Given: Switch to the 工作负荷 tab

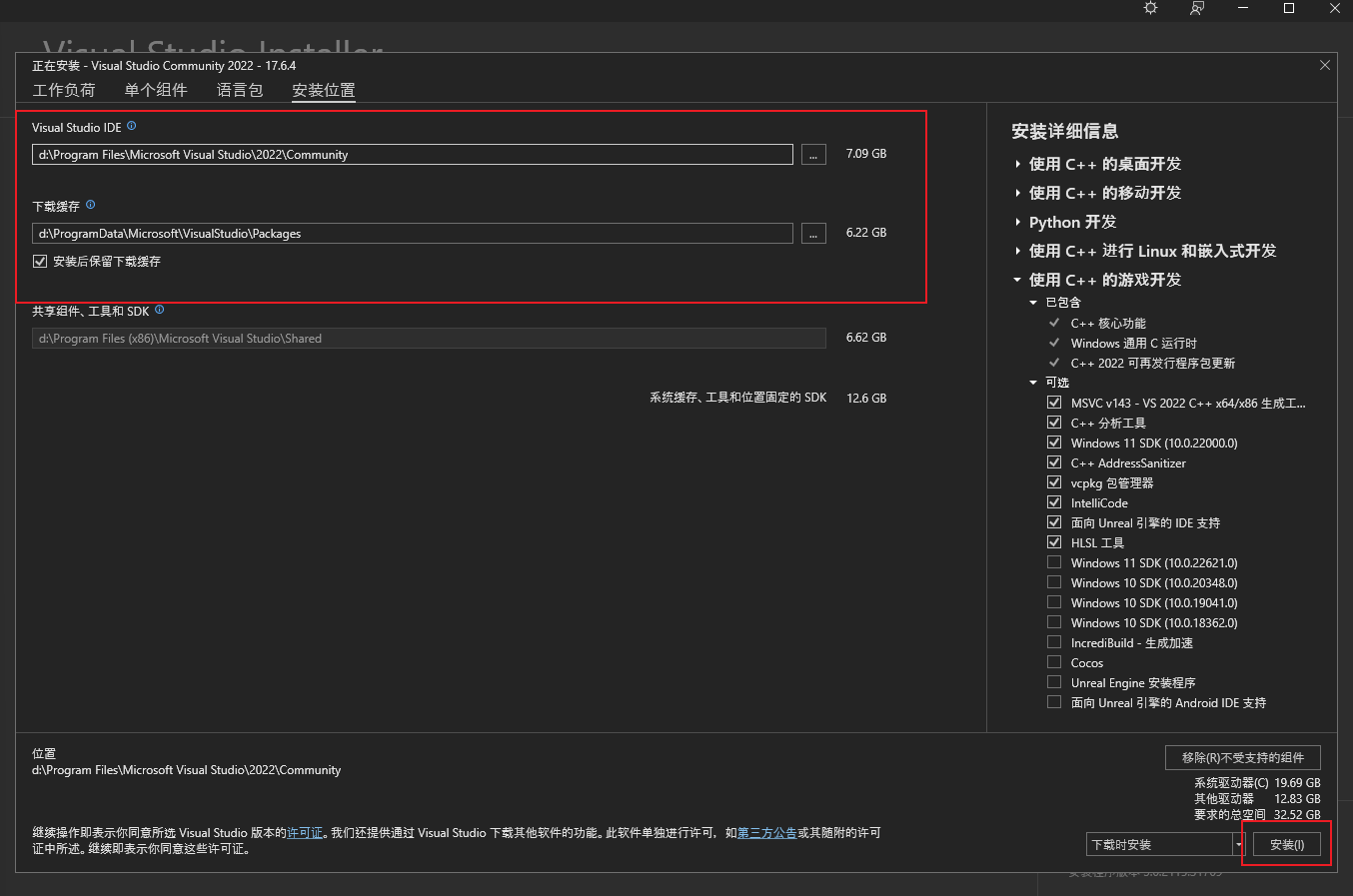Looking at the screenshot, I should point(64,90).
